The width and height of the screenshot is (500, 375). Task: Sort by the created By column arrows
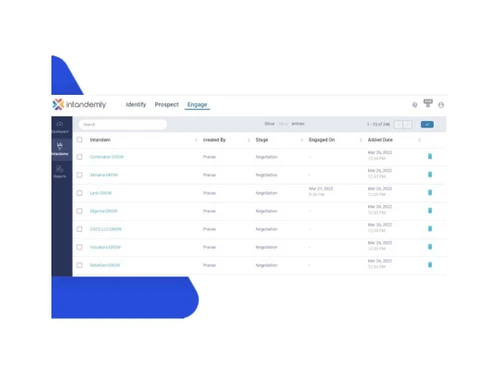tap(249, 140)
